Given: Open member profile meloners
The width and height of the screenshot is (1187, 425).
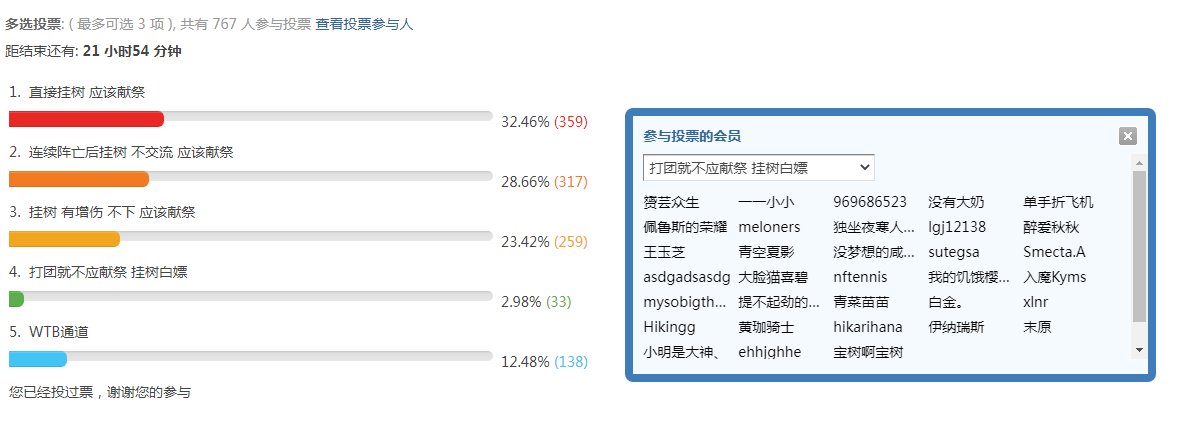Looking at the screenshot, I should point(769,227).
